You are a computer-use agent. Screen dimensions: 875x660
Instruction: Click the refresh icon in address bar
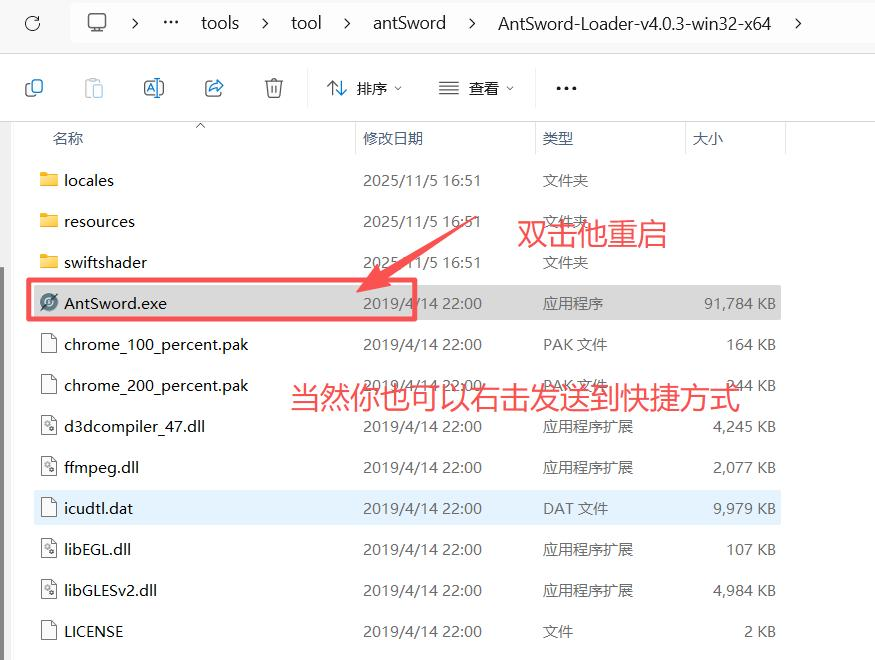click(x=32, y=23)
